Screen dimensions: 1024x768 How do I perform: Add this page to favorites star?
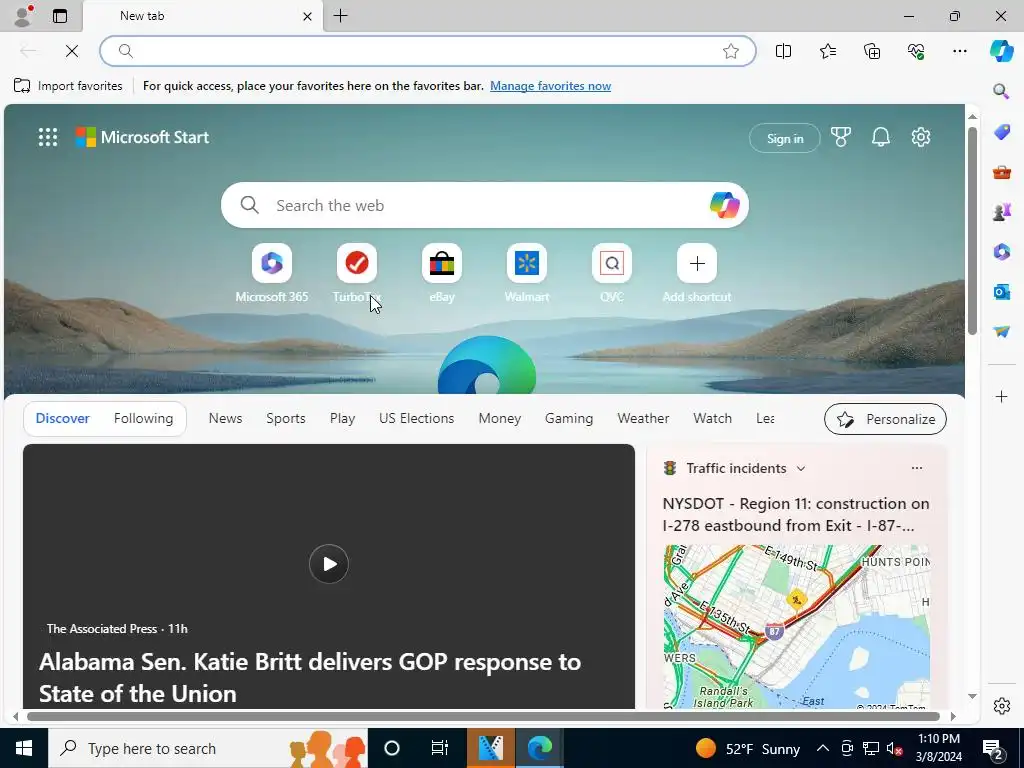pos(731,51)
